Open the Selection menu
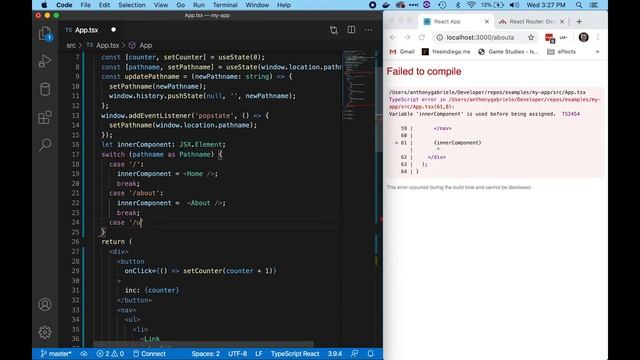 (x=132, y=5)
